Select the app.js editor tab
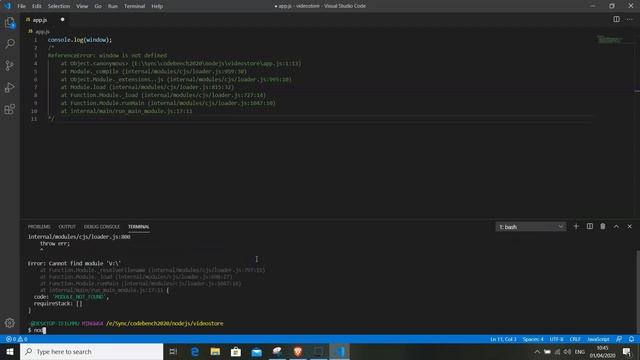 coord(45,20)
